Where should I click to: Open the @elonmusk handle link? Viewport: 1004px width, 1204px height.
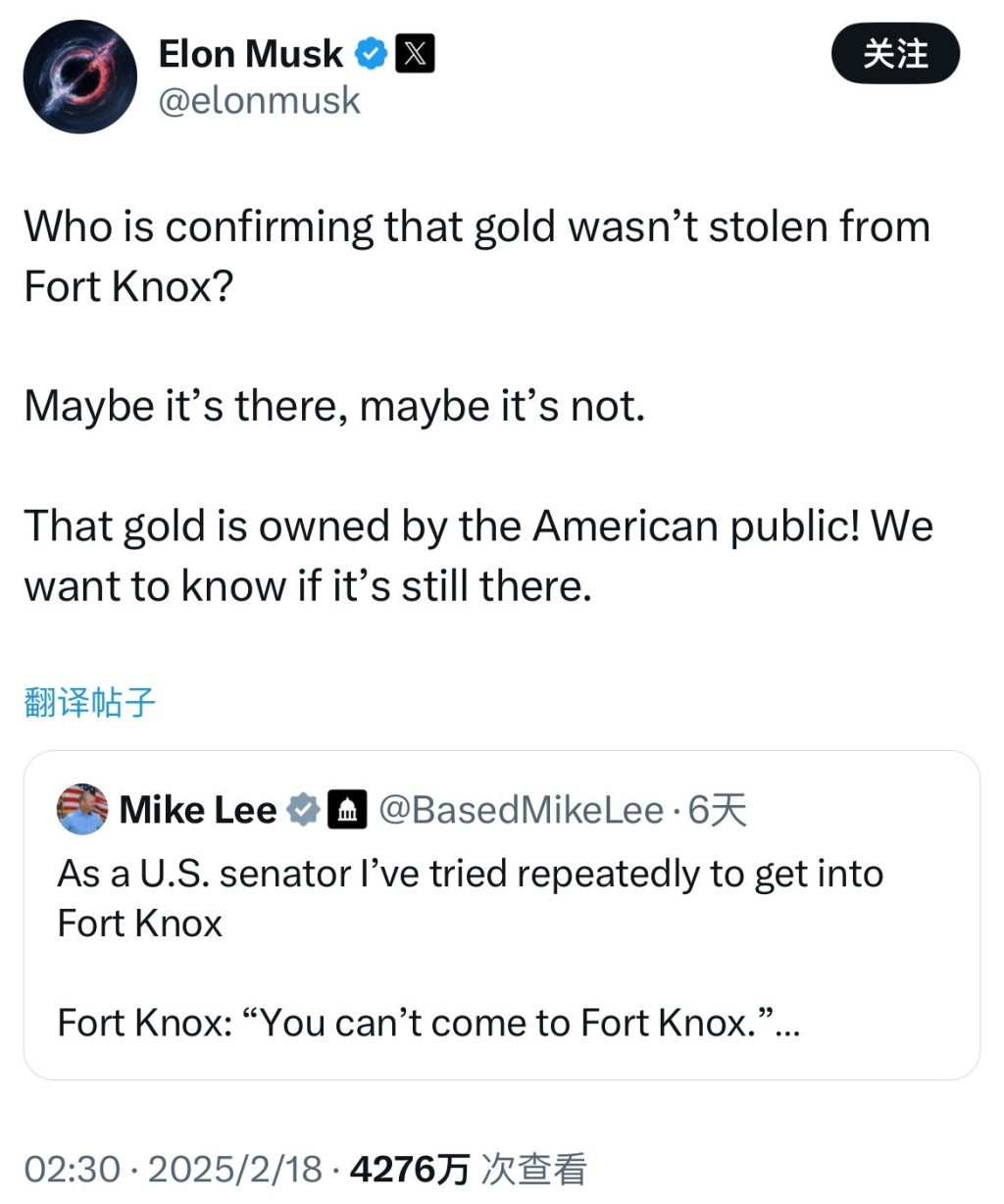pyautogui.click(x=260, y=101)
